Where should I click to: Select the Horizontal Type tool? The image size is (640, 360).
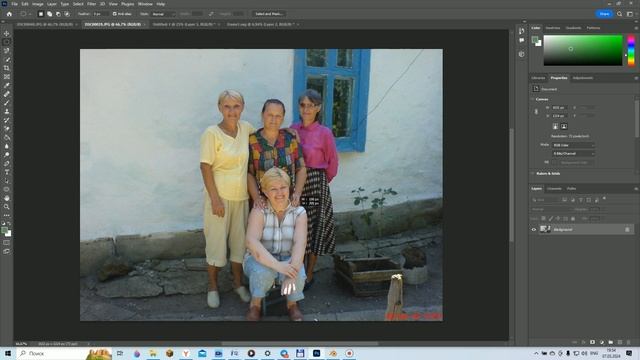[x=7, y=172]
